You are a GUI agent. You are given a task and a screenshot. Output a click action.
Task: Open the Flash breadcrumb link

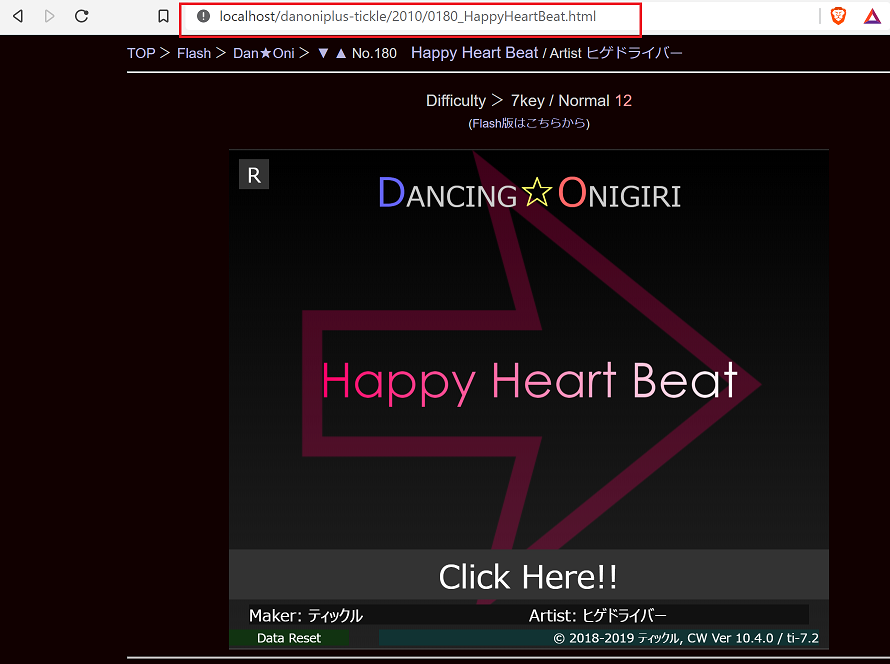[x=194, y=53]
